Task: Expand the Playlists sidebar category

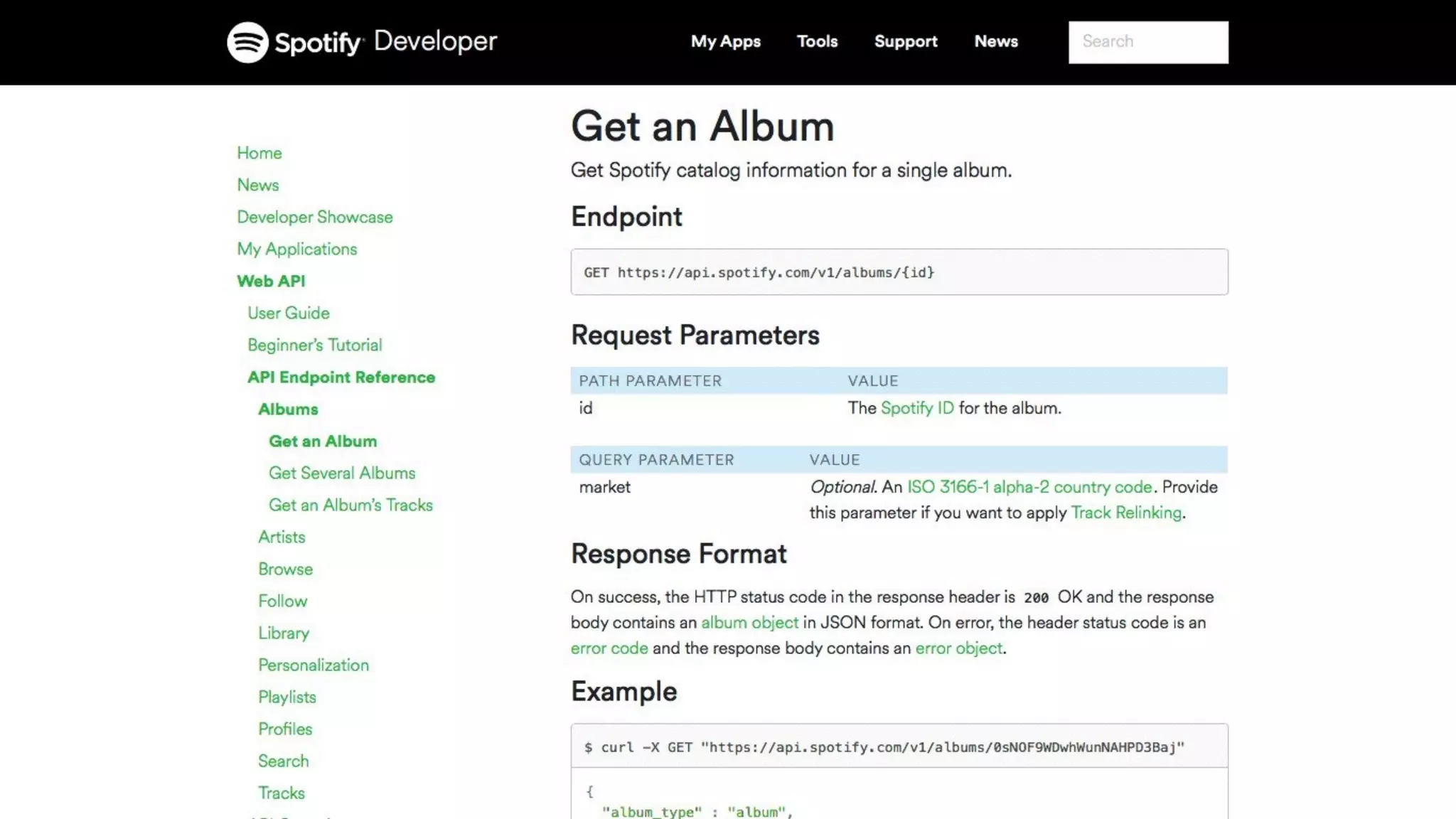Action: (287, 697)
